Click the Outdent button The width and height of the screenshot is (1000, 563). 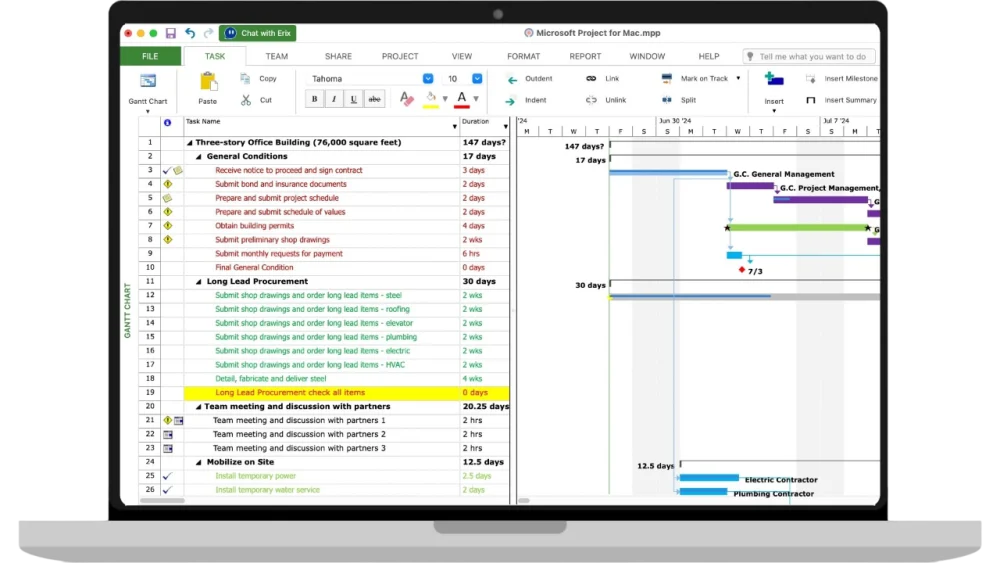click(x=531, y=79)
